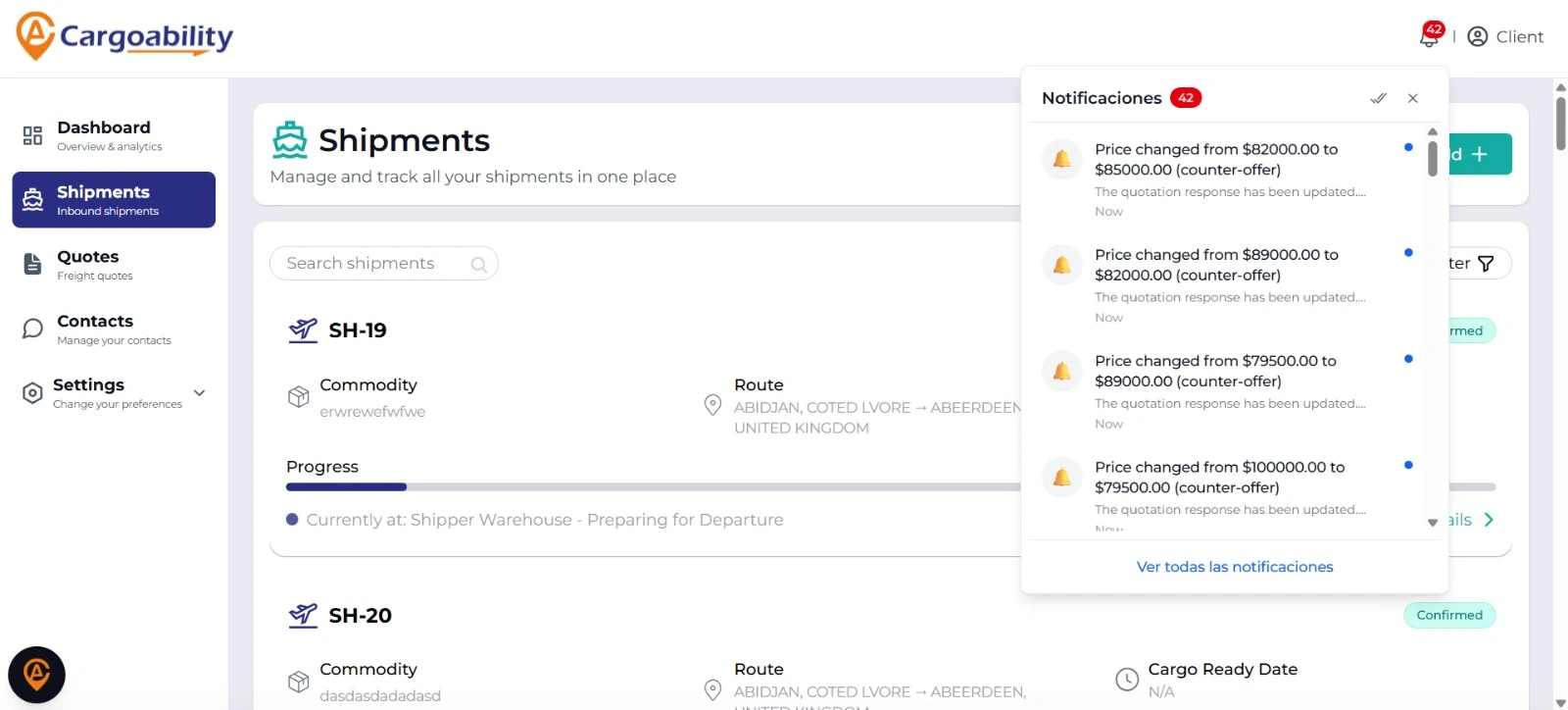Viewport: 1568px width, 710px height.
Task: Toggle unread dot on $89000 to $82000 notification
Action: tap(1408, 253)
